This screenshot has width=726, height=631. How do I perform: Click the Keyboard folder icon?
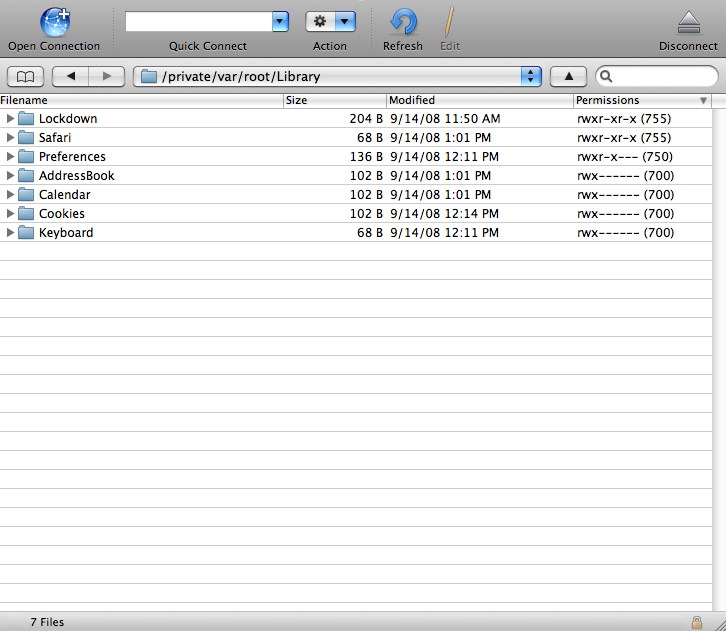26,232
